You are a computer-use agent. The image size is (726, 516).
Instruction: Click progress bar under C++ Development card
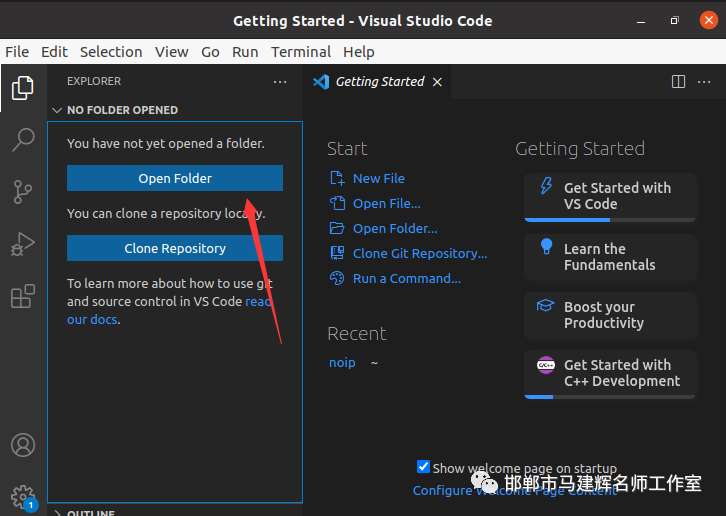610,397
